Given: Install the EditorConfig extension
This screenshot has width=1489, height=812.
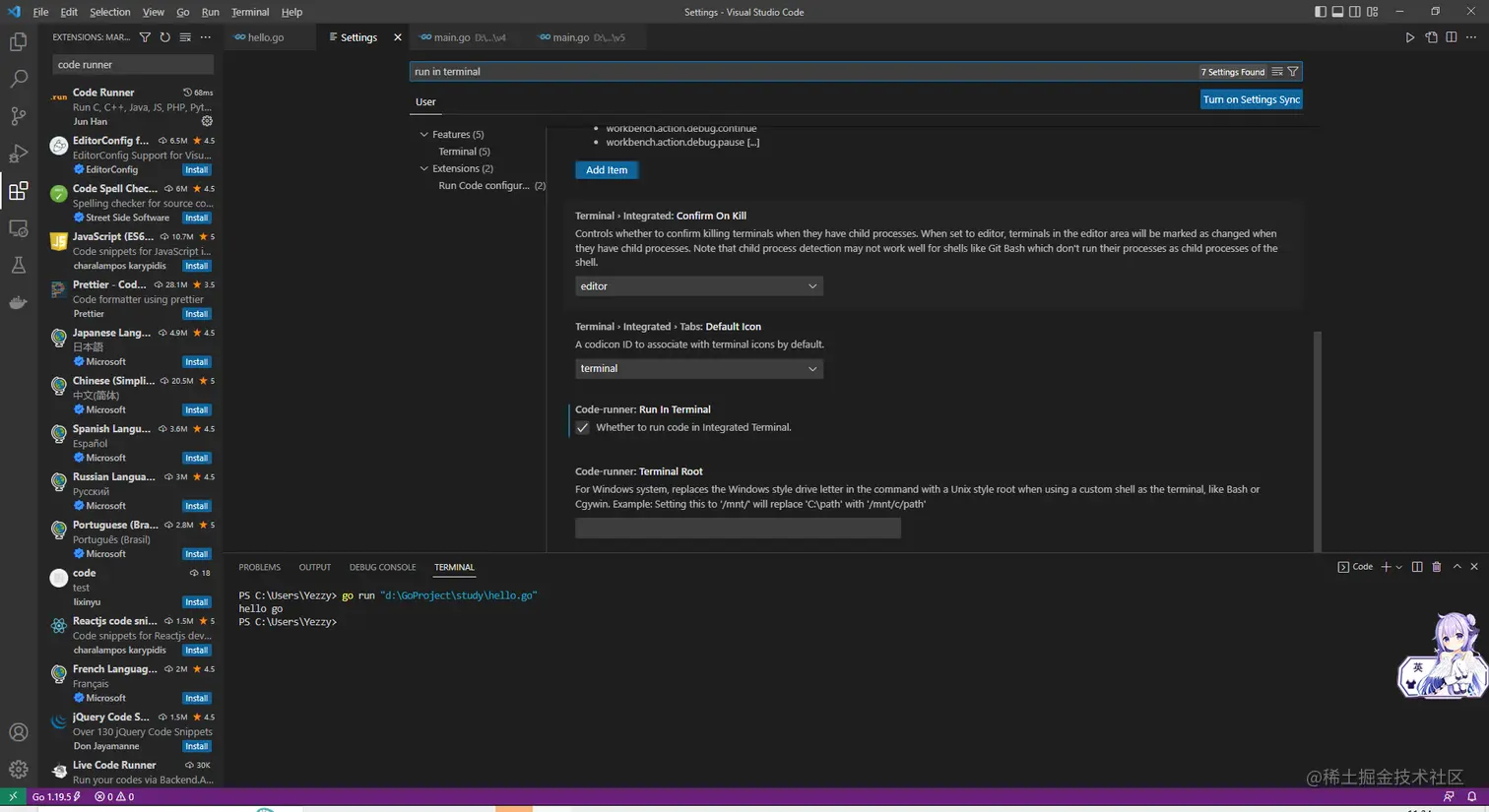Looking at the screenshot, I should click(197, 169).
